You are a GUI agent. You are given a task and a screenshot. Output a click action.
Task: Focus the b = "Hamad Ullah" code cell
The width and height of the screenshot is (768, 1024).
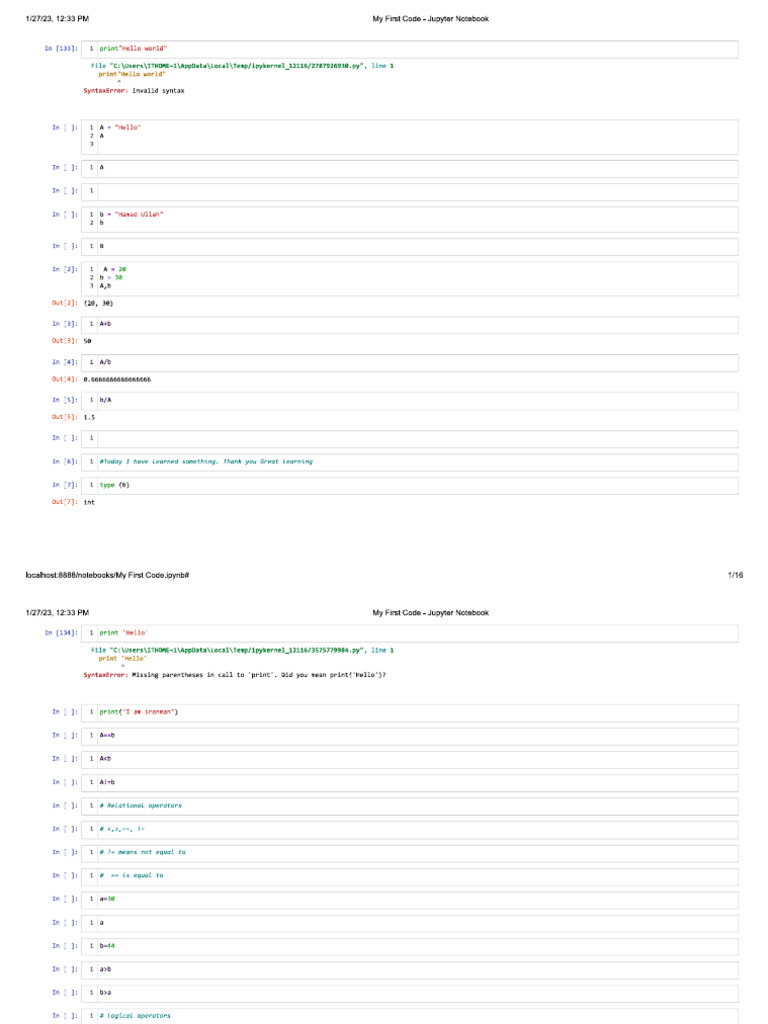tap(409, 219)
